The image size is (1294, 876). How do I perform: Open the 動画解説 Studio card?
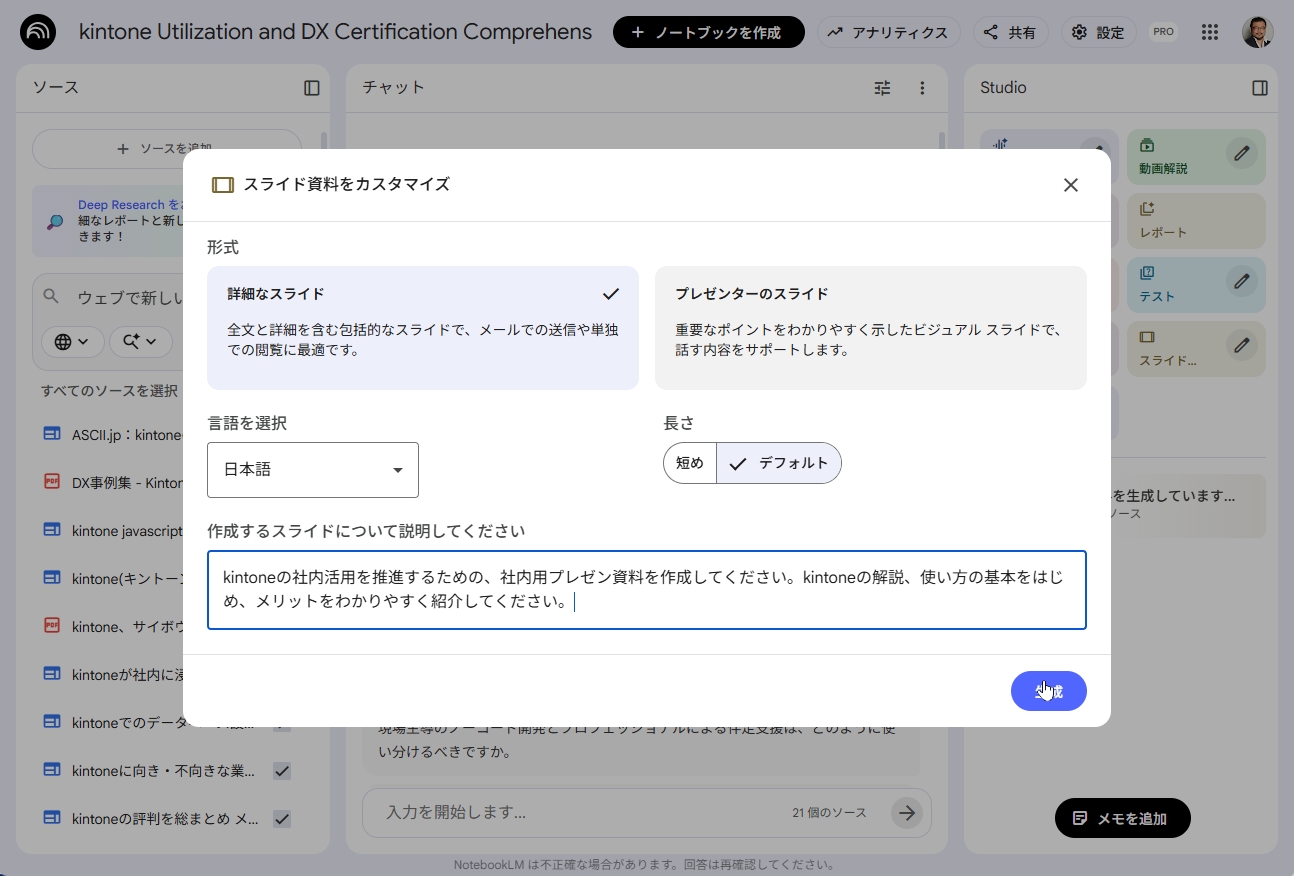pos(1196,157)
